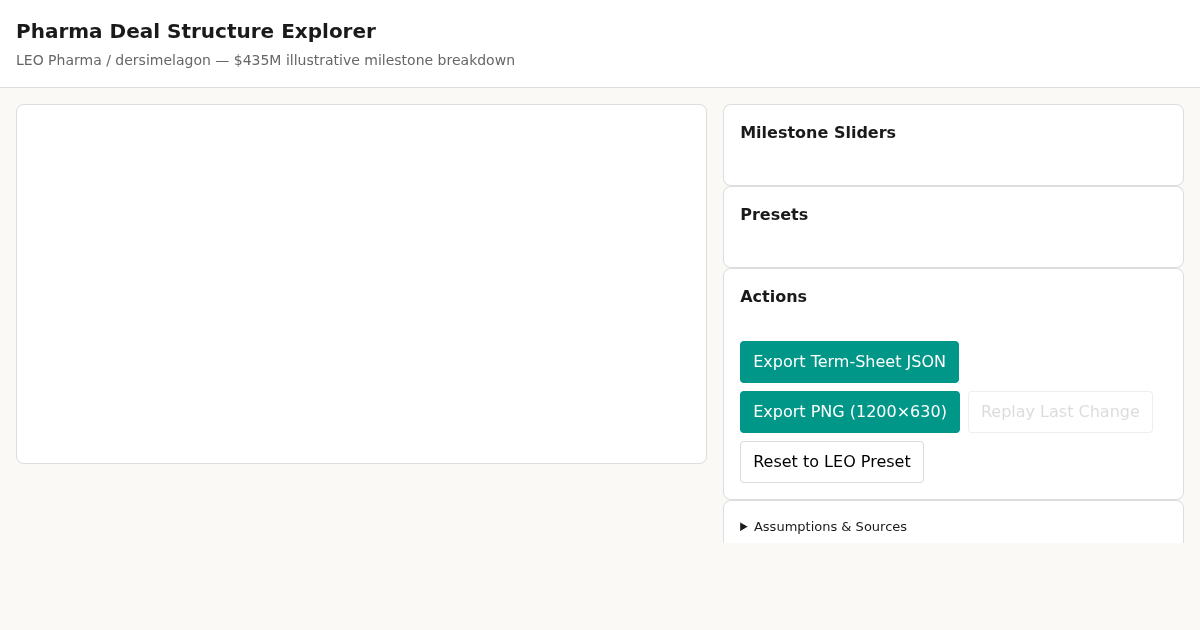Reset to LEO Preset
Viewport: 1200px width, 630px height.
coord(832,462)
